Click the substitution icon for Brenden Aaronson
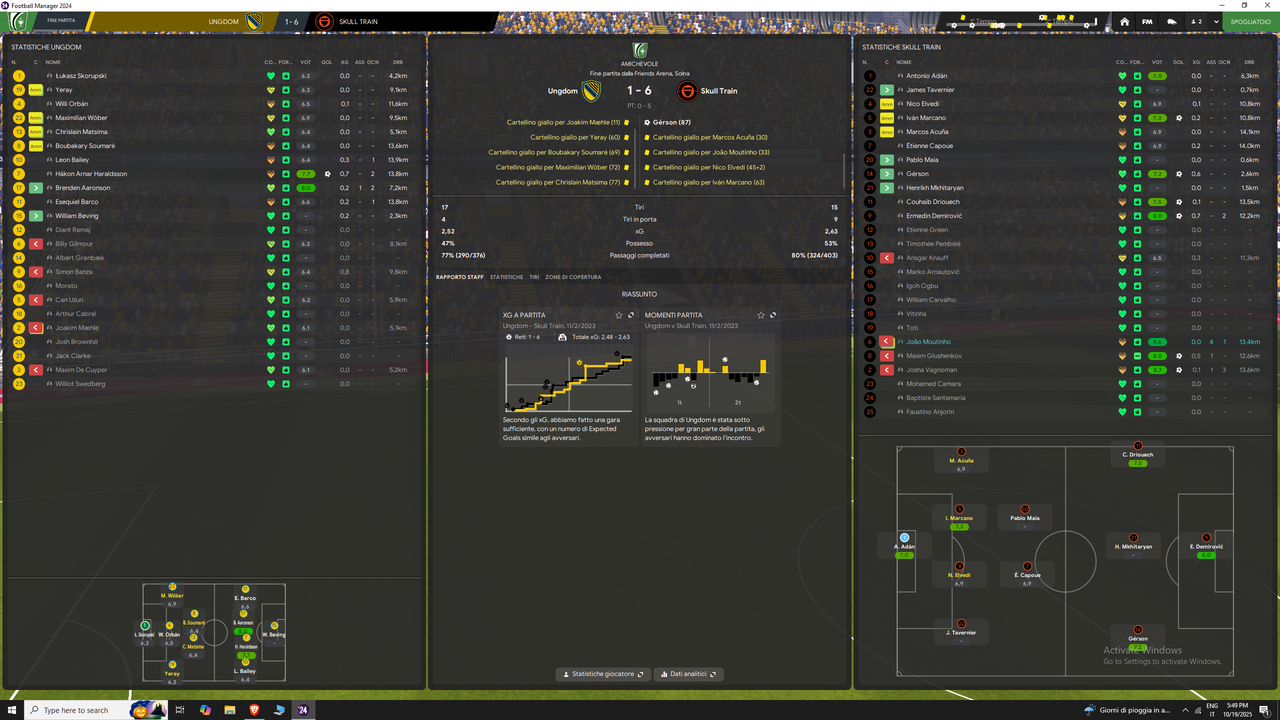The height and width of the screenshot is (720, 1280). click(x=36, y=188)
